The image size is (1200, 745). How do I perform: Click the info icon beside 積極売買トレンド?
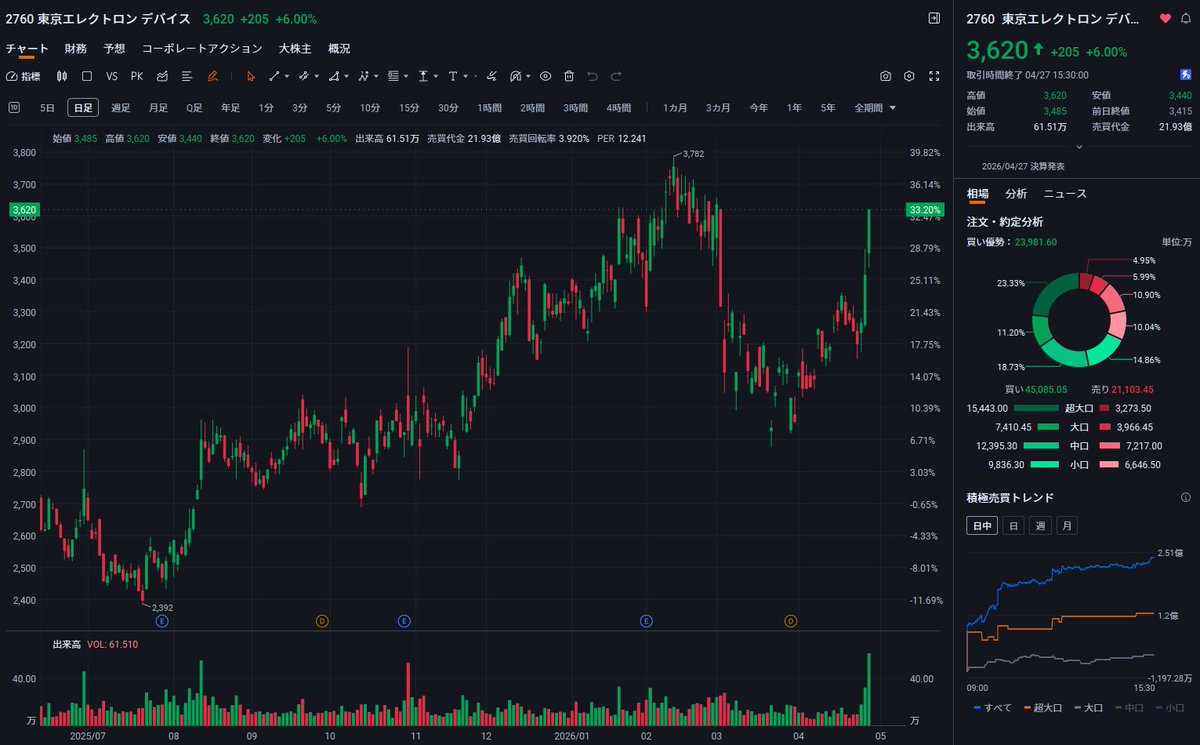click(1185, 497)
